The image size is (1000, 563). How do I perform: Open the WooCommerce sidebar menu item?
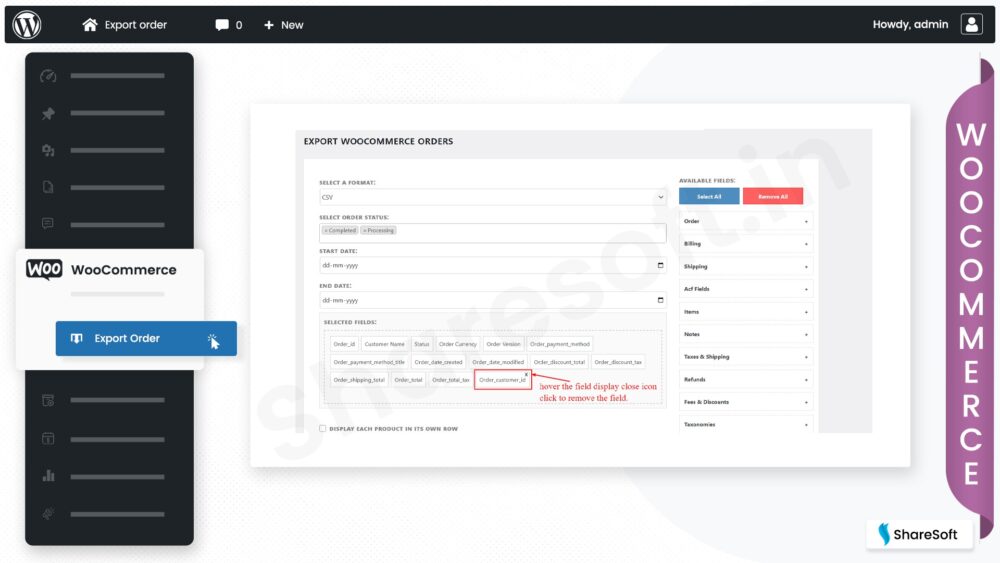pyautogui.click(x=110, y=270)
